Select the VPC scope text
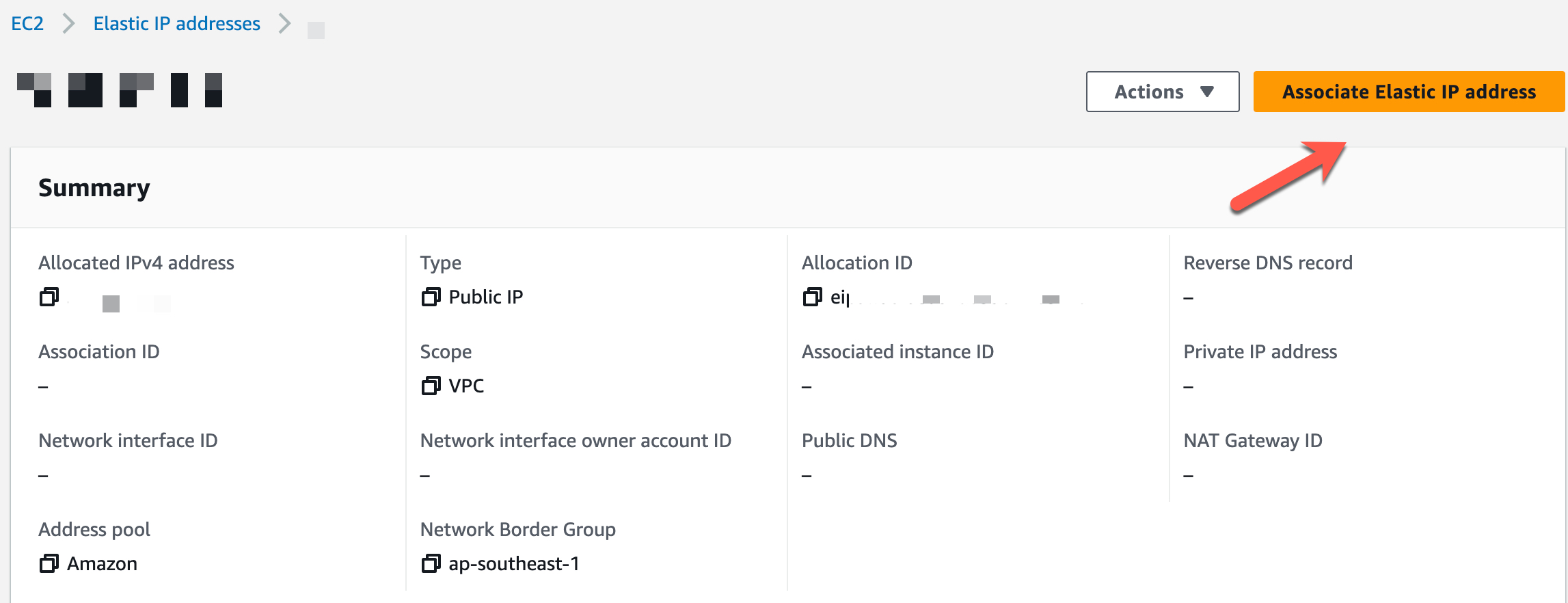 click(x=466, y=386)
